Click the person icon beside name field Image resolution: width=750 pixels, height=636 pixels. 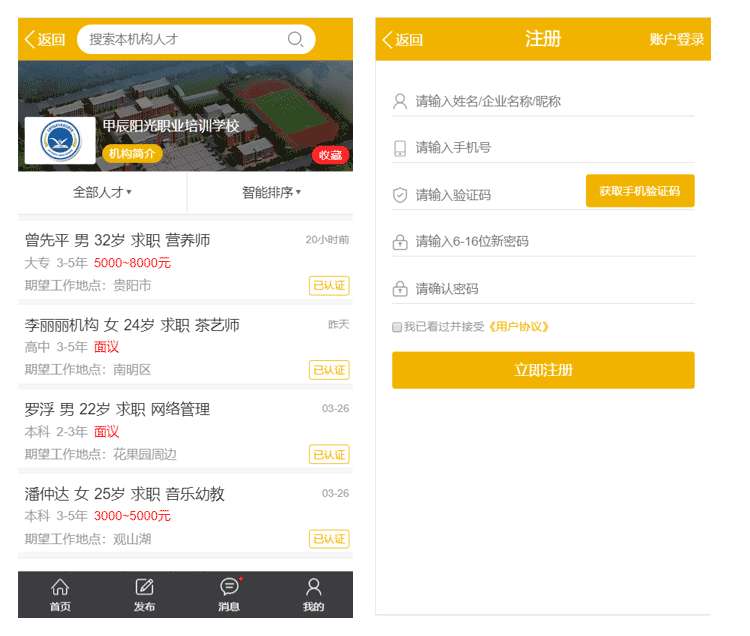tap(400, 101)
